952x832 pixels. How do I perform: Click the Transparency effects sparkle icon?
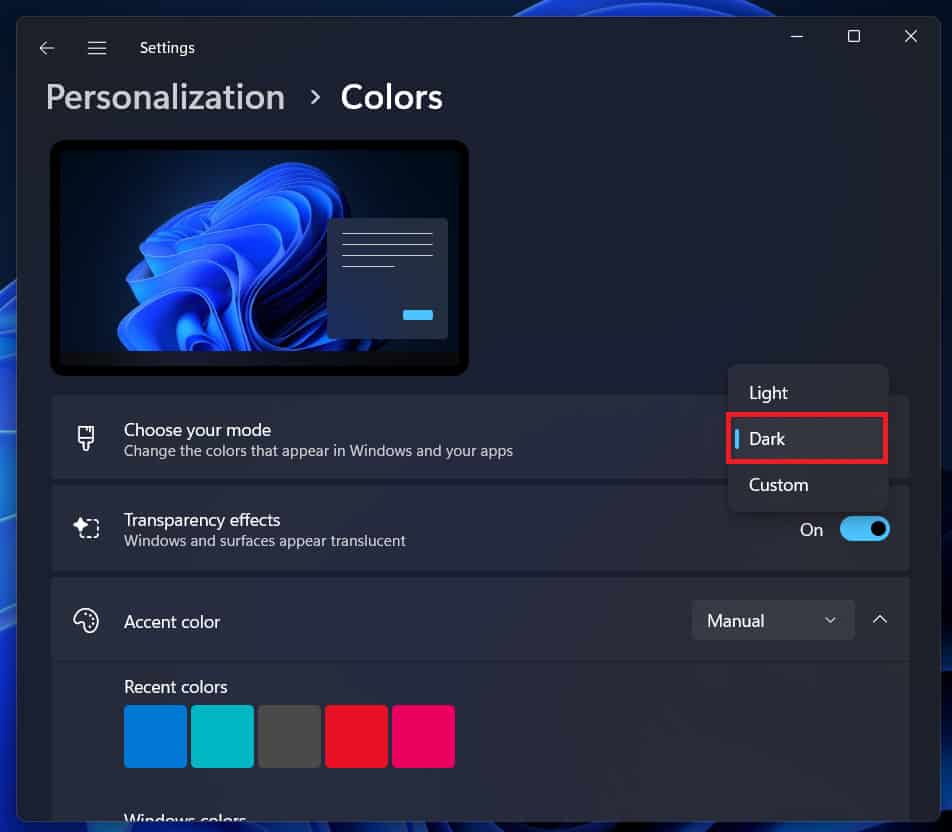pyautogui.click(x=86, y=529)
